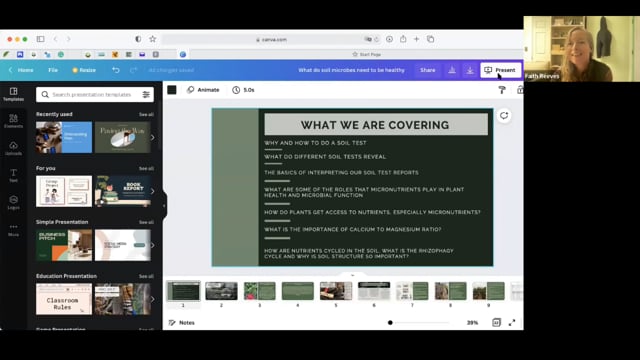This screenshot has width=640, height=360.
Task: Select slide 2 thumbnail
Action: click(221, 291)
